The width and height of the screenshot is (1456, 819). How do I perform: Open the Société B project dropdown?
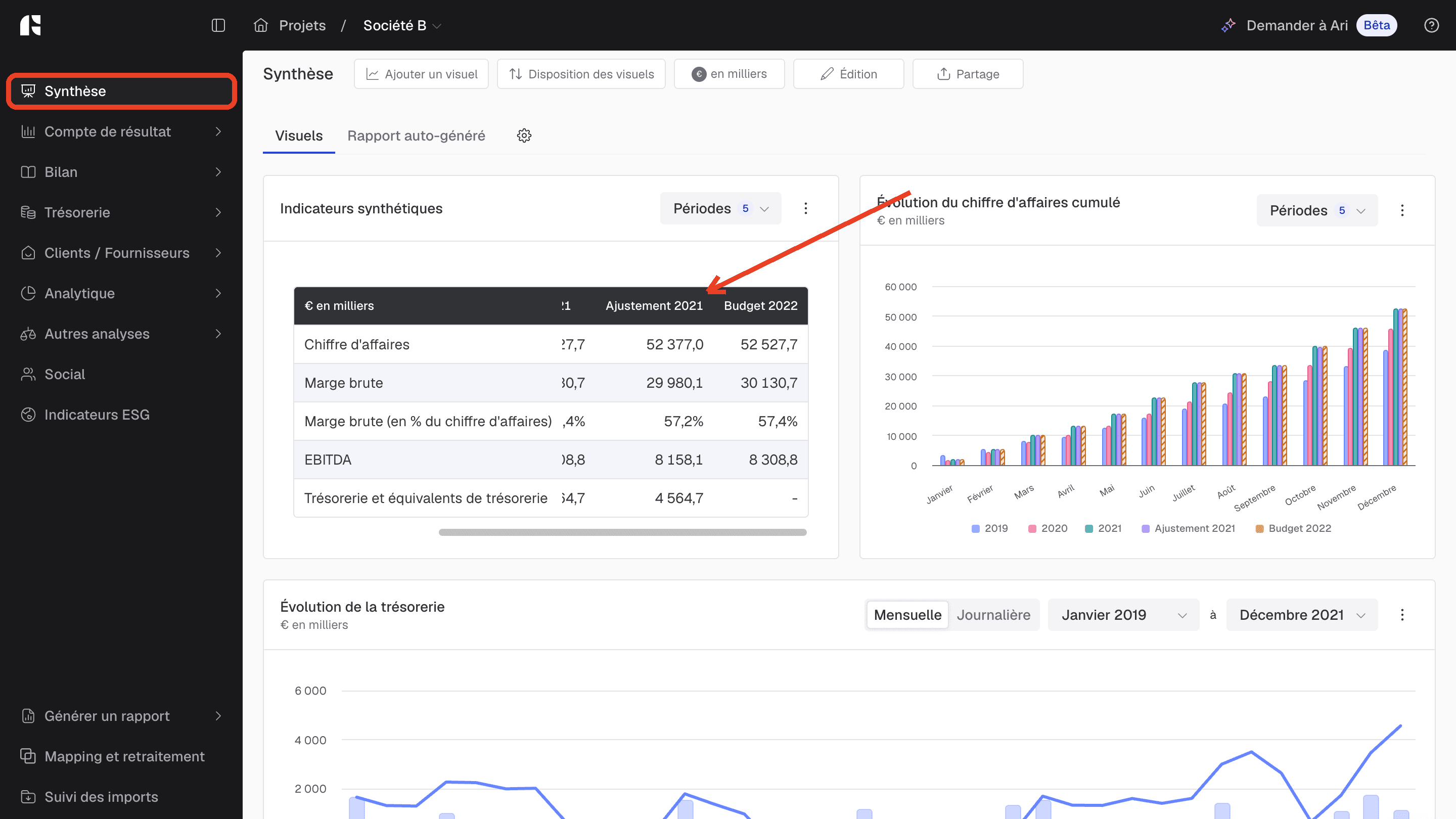click(x=402, y=25)
